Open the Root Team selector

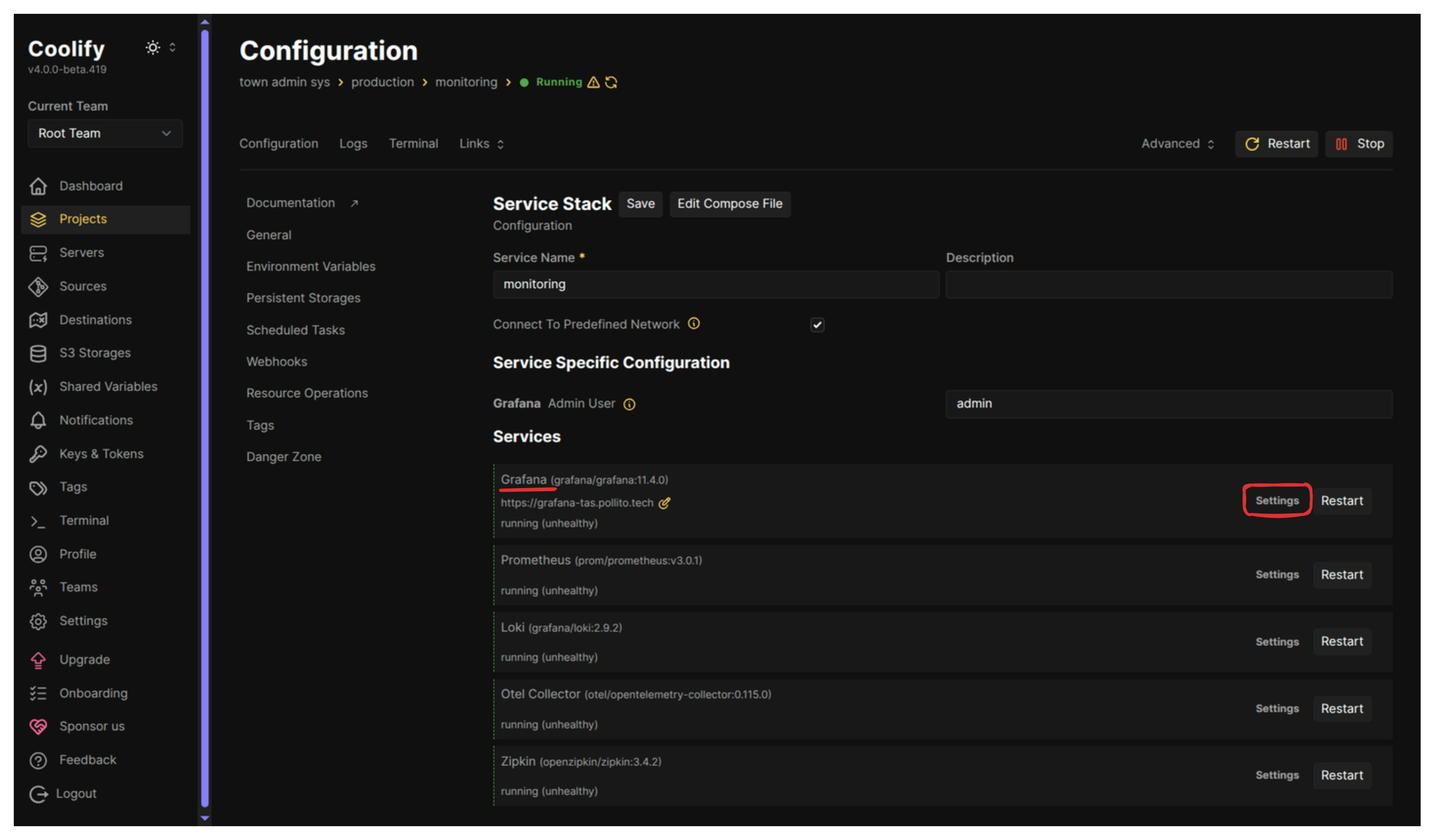[105, 133]
